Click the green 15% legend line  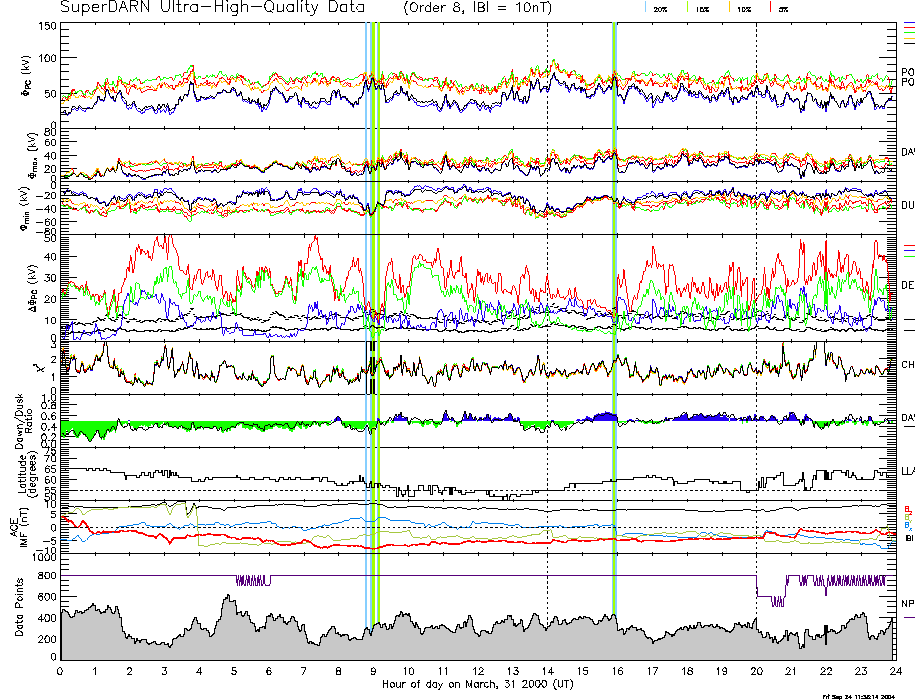point(688,7)
